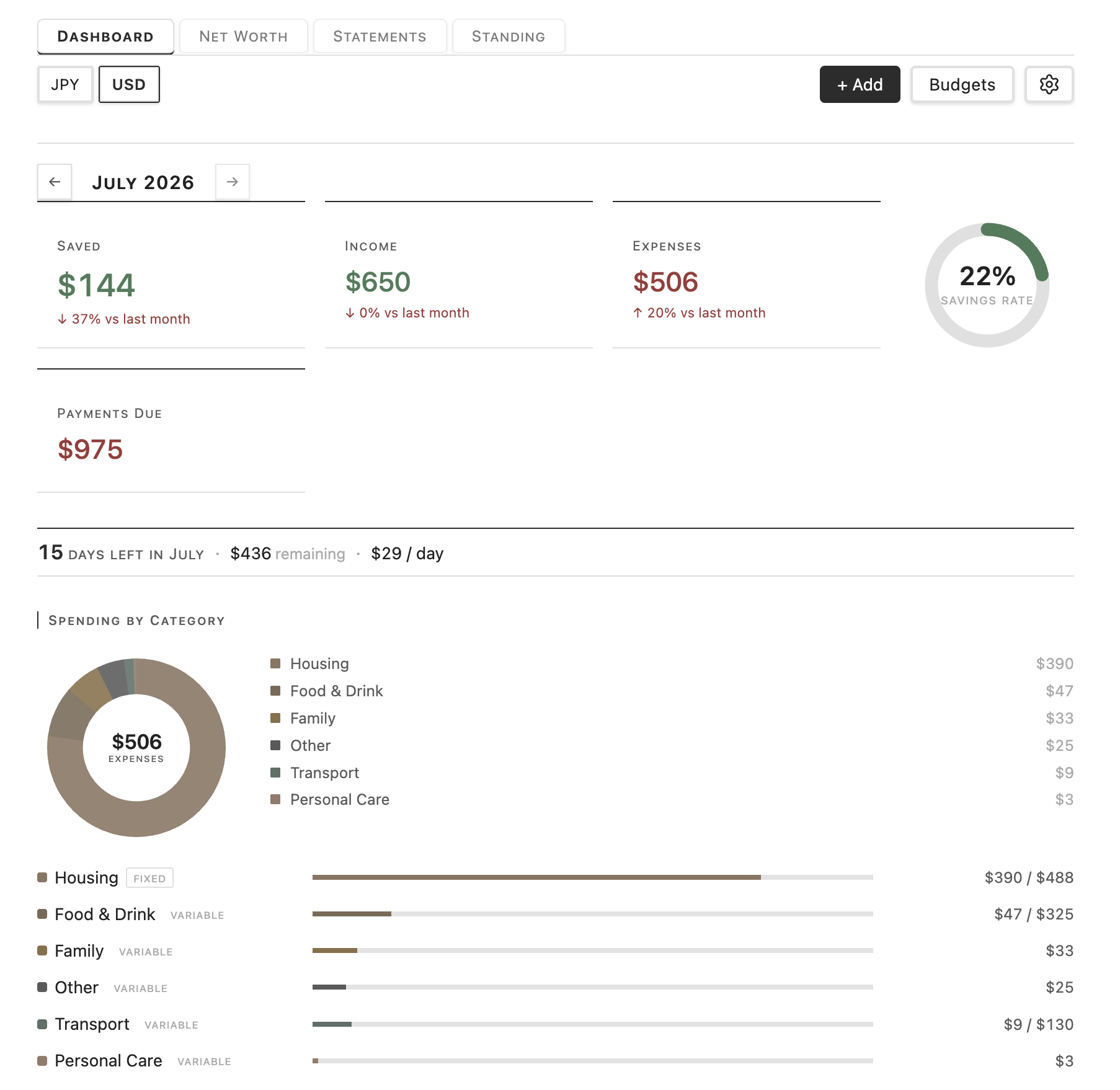Screen dimensions: 1120x1090
Task: Click the Food & Drink progress bar
Action: point(592,914)
